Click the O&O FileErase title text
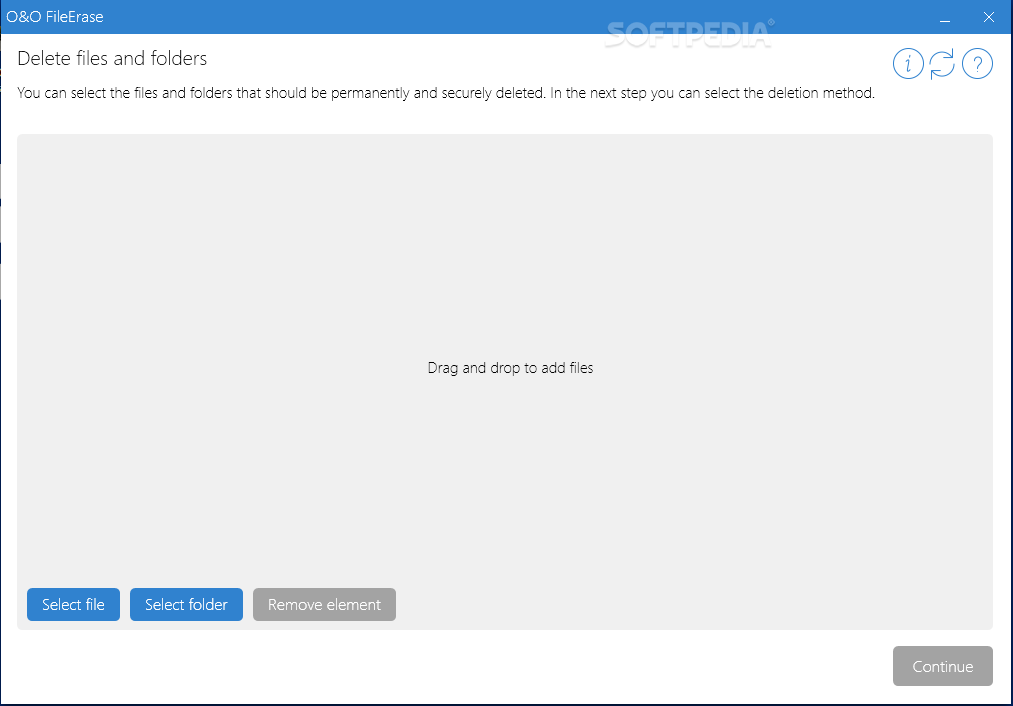This screenshot has height=706, width=1013. point(55,17)
